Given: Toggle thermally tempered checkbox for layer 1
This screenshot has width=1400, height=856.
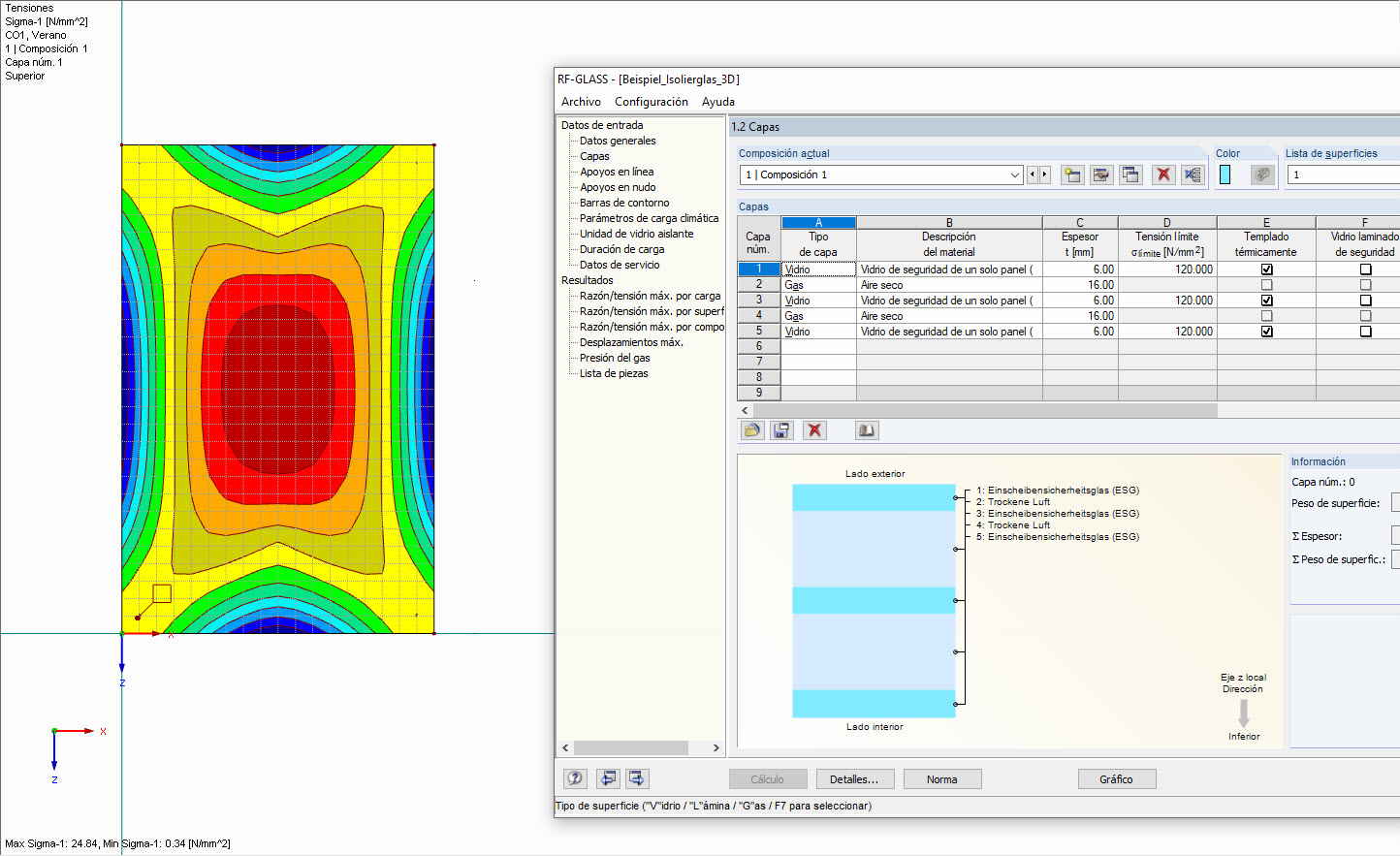Looking at the screenshot, I should [x=1266, y=269].
